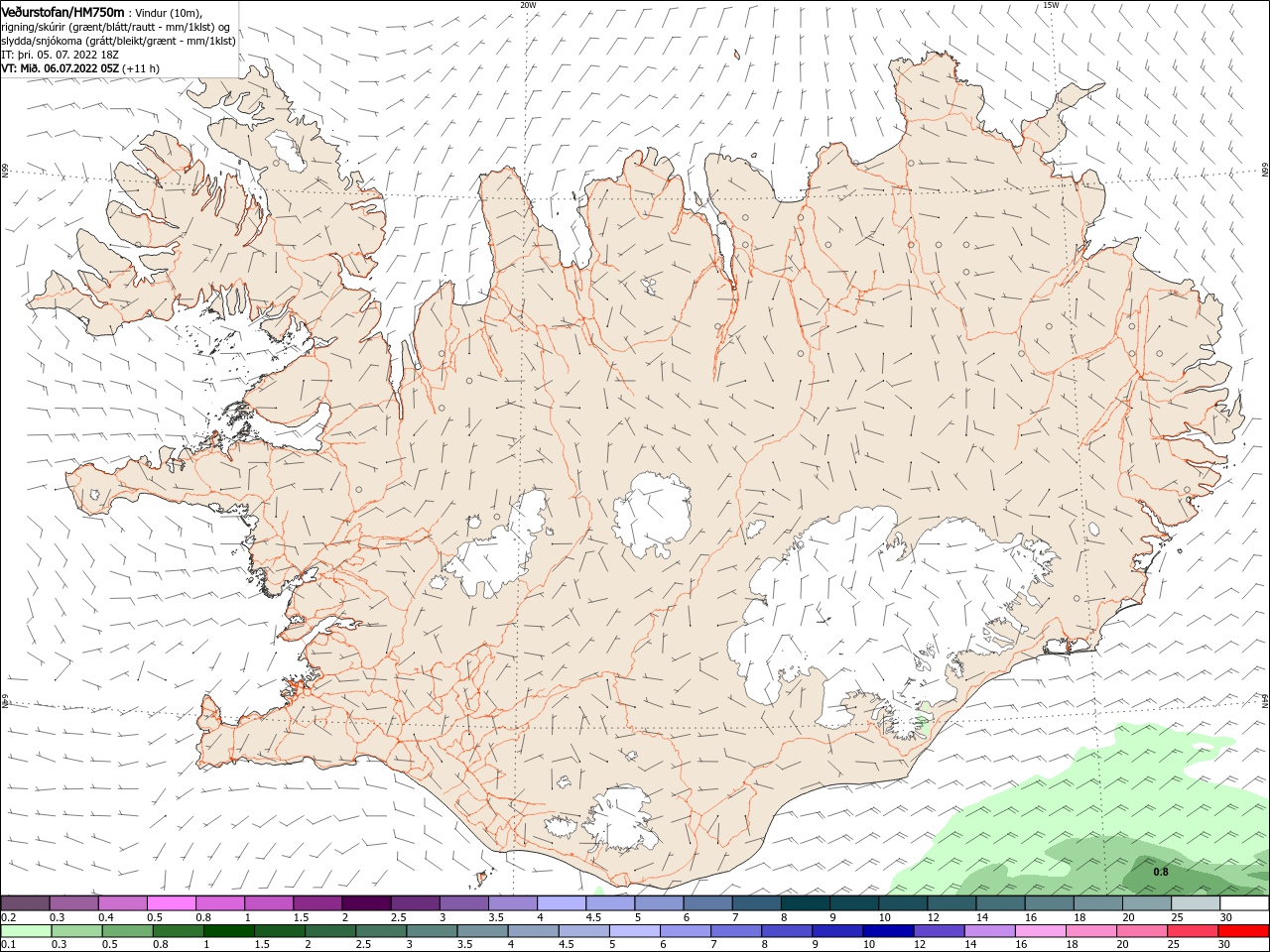The height and width of the screenshot is (952, 1270).
Task: Click the deep navy blue 10 swatch, lower row
Action: 888,932
